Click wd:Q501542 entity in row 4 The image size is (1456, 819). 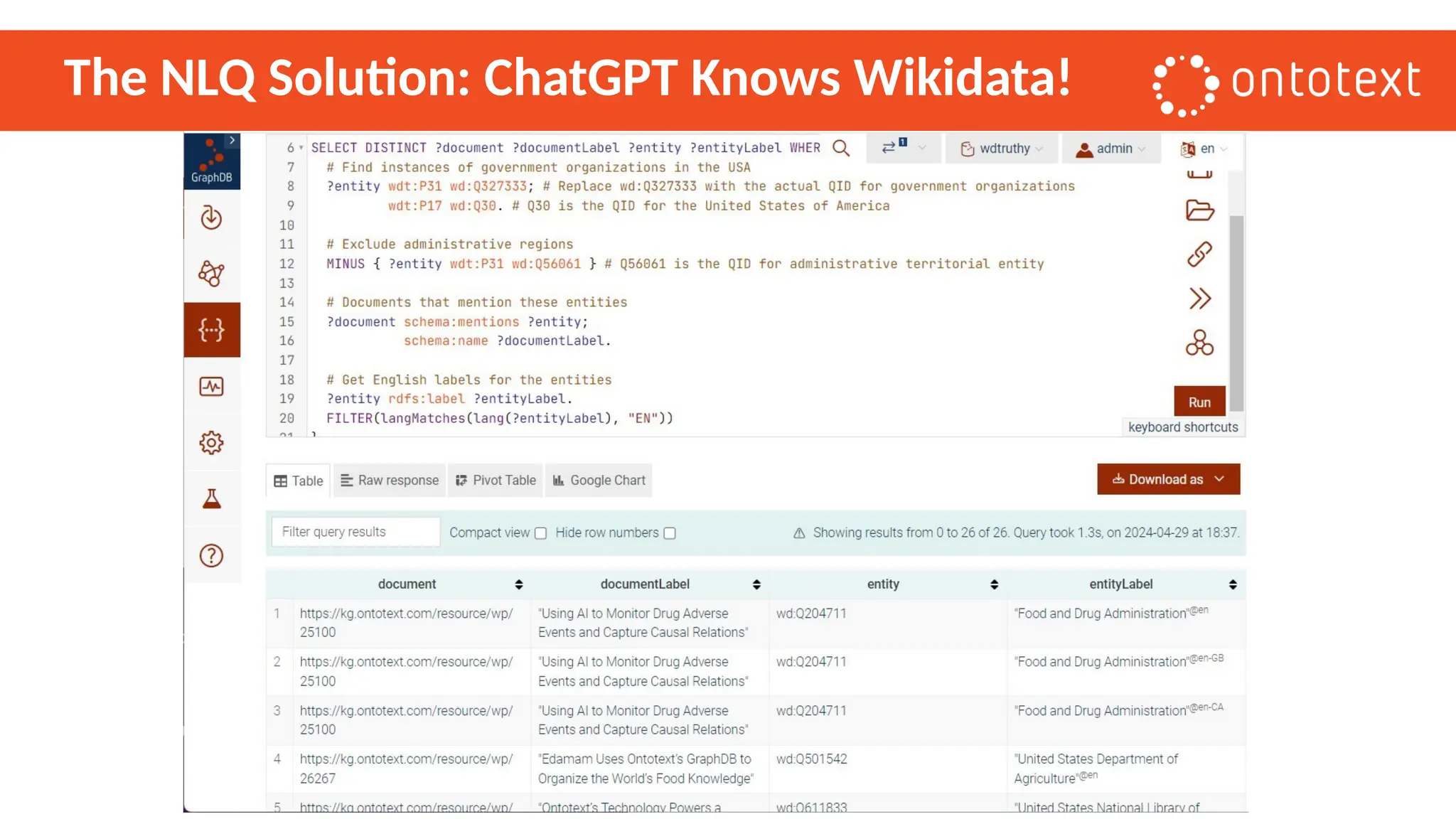tap(811, 759)
